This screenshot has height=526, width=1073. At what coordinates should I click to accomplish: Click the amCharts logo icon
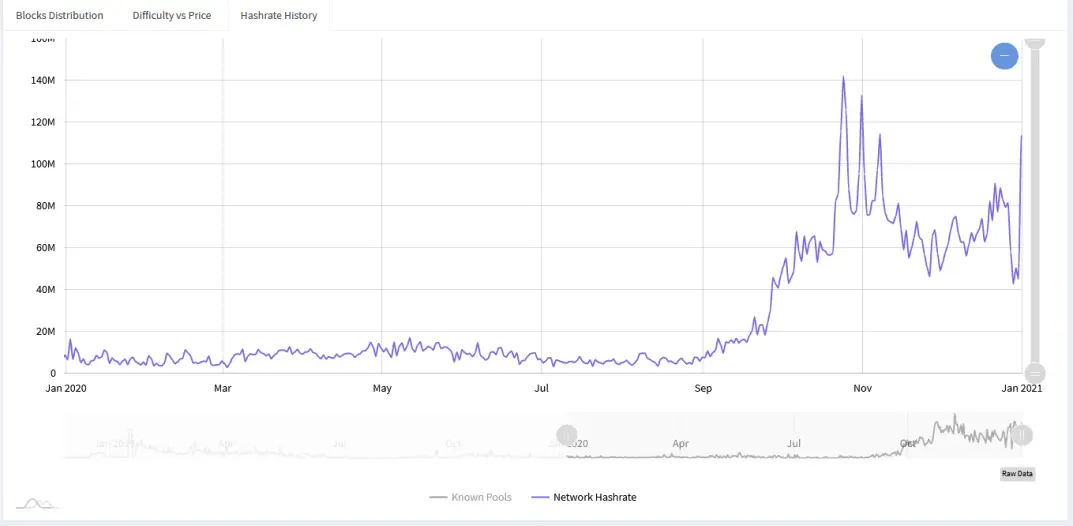(x=36, y=504)
